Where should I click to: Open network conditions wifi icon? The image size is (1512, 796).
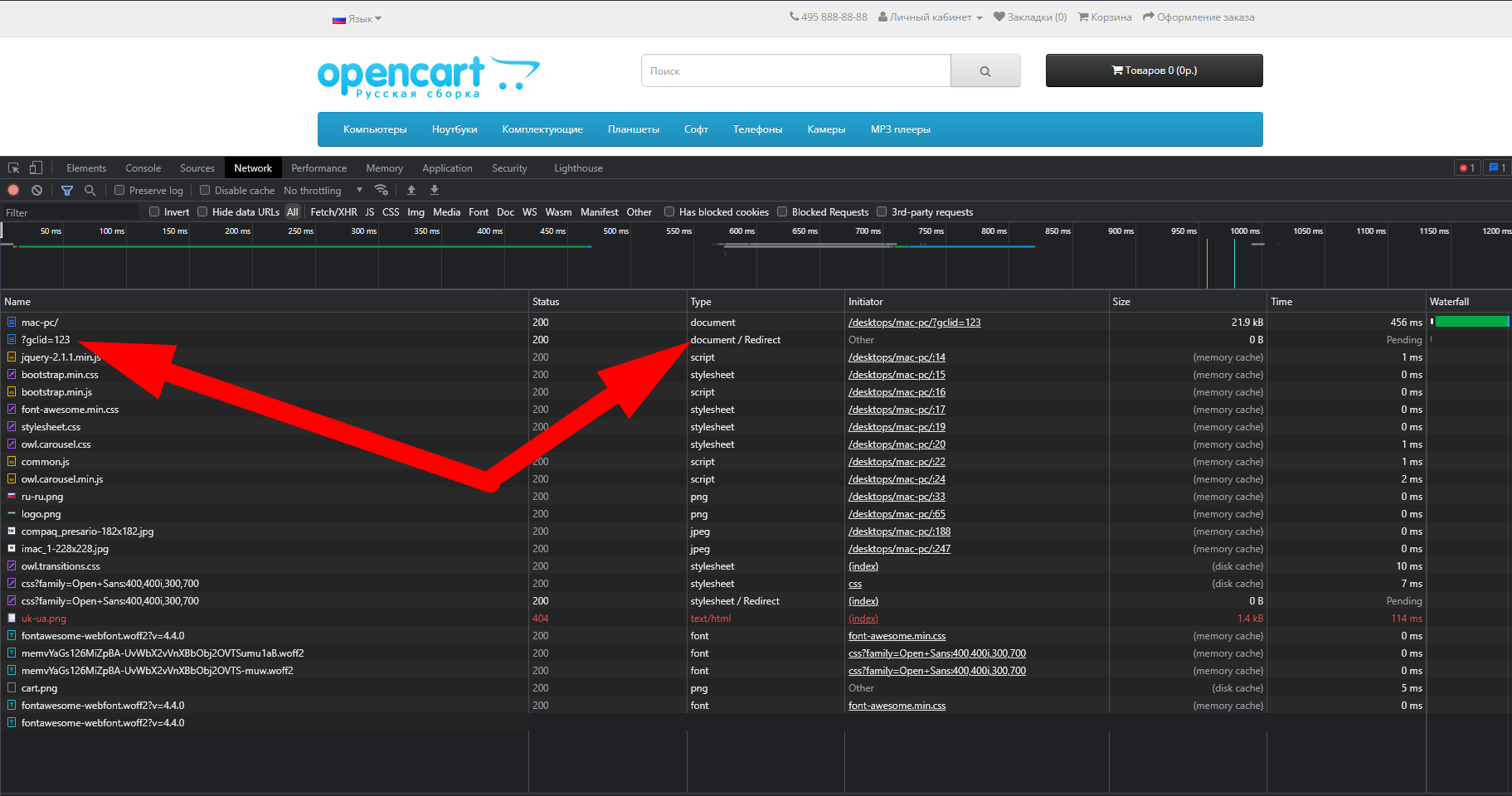tap(382, 190)
